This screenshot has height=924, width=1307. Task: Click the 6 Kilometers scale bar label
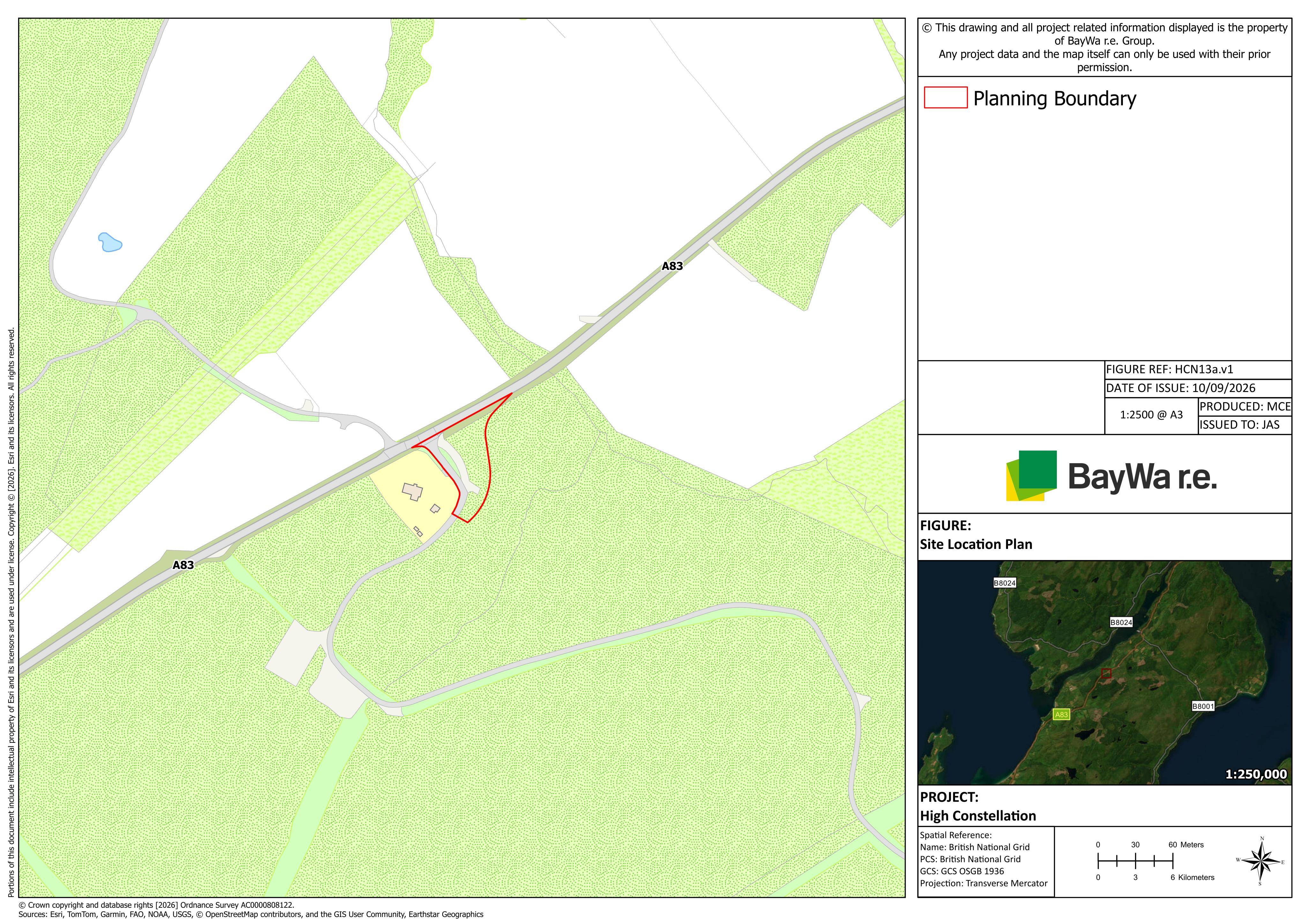pyautogui.click(x=1192, y=878)
